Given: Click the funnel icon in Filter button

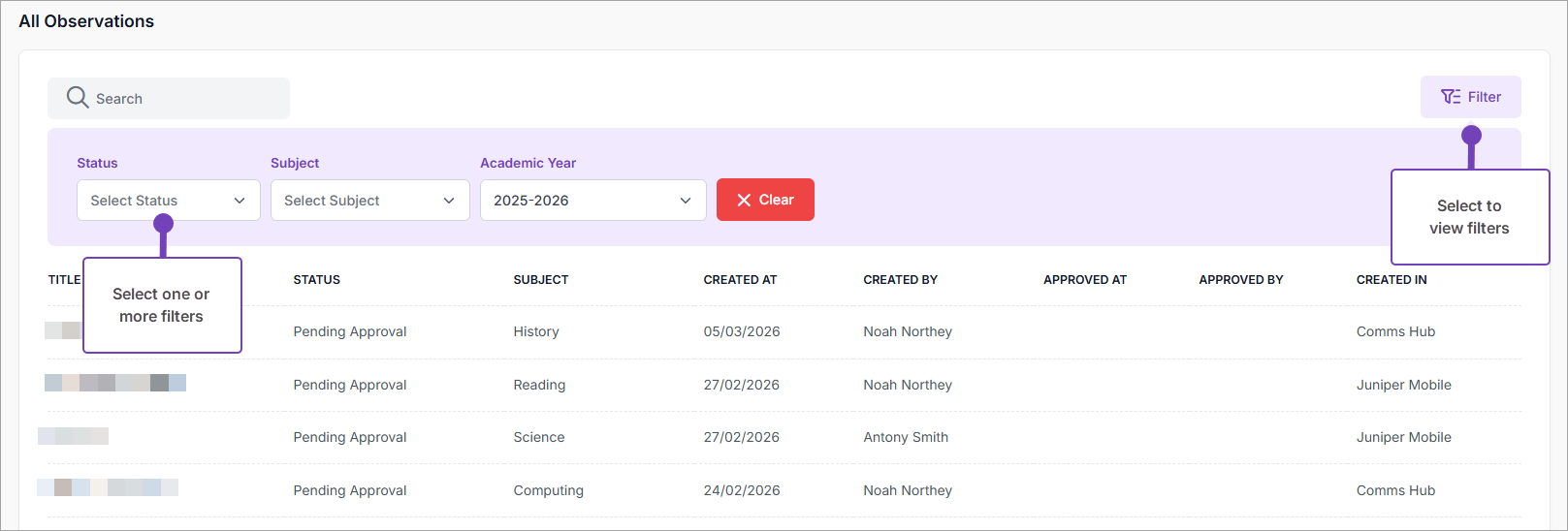Looking at the screenshot, I should pos(1451,97).
